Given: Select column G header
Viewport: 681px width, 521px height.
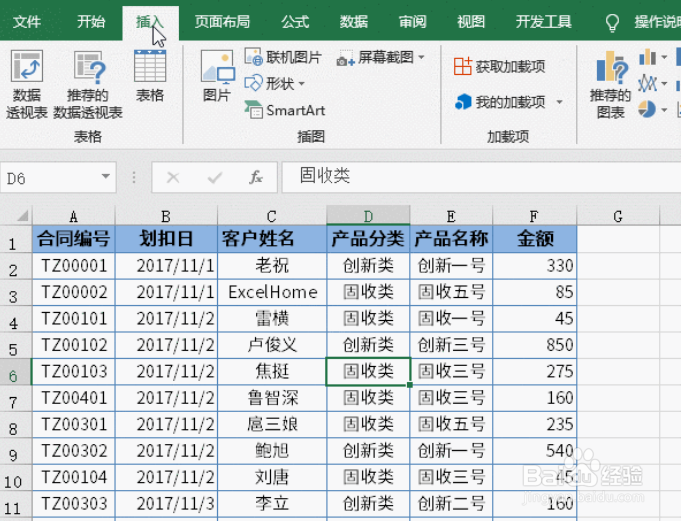Looking at the screenshot, I should (618, 216).
